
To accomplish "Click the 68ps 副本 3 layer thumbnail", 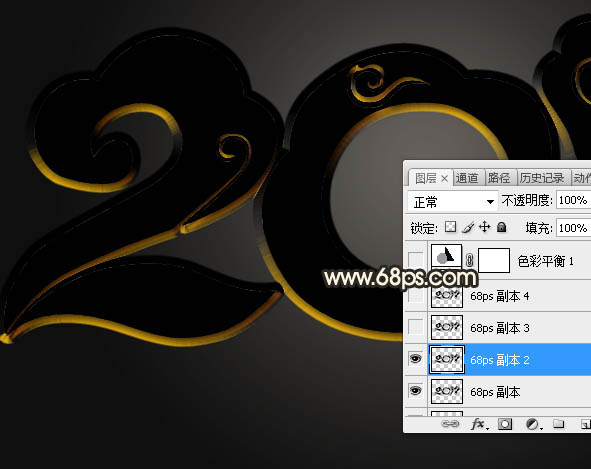I will click(447, 327).
